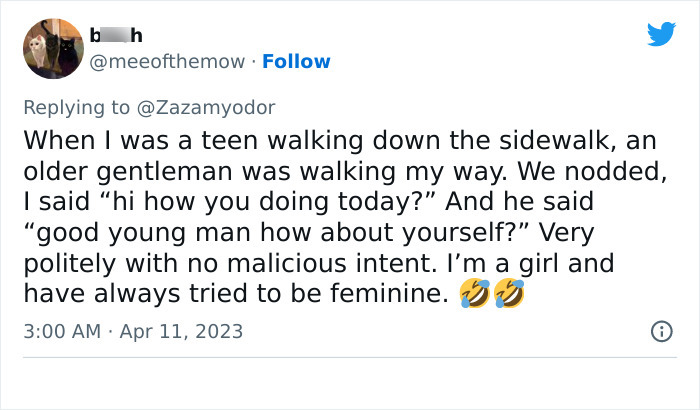Click the divider line below the timestamp
This screenshot has height=410, width=700.
point(350,357)
